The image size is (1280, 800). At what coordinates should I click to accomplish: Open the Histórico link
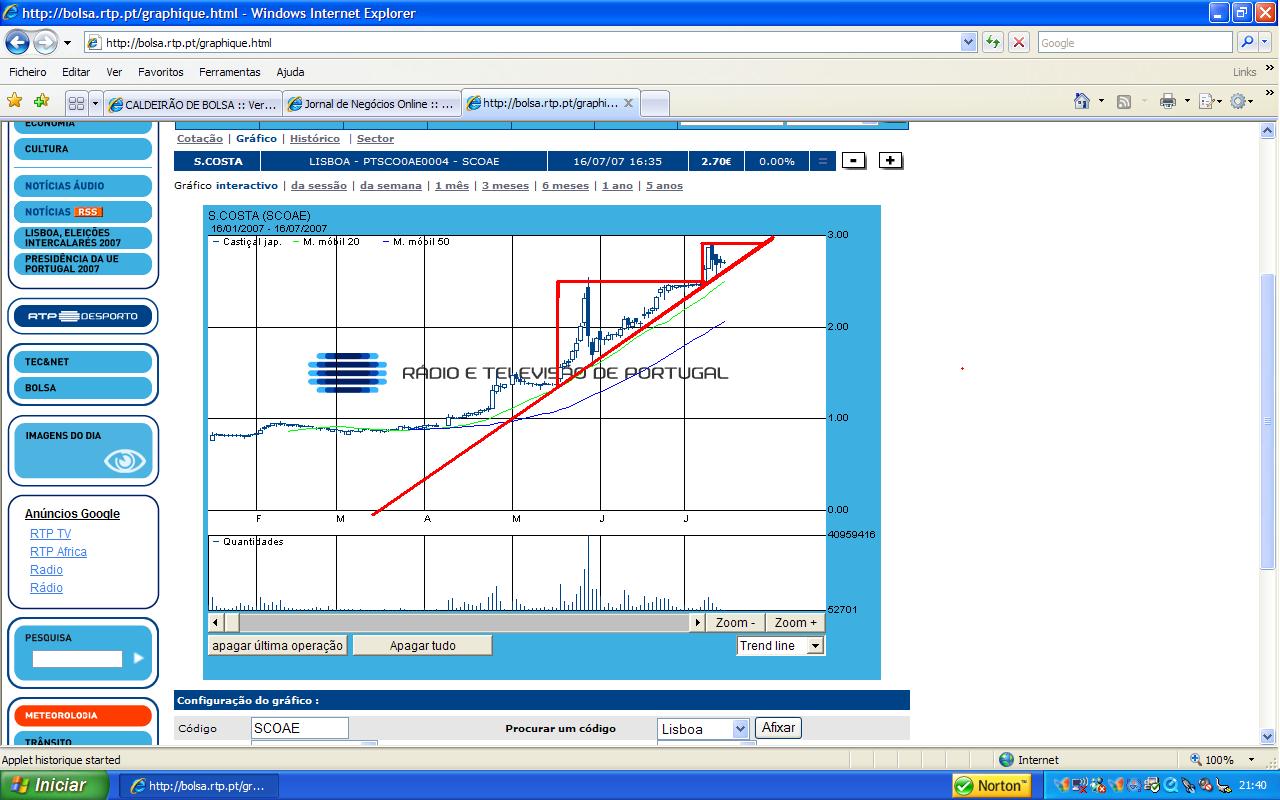point(315,139)
